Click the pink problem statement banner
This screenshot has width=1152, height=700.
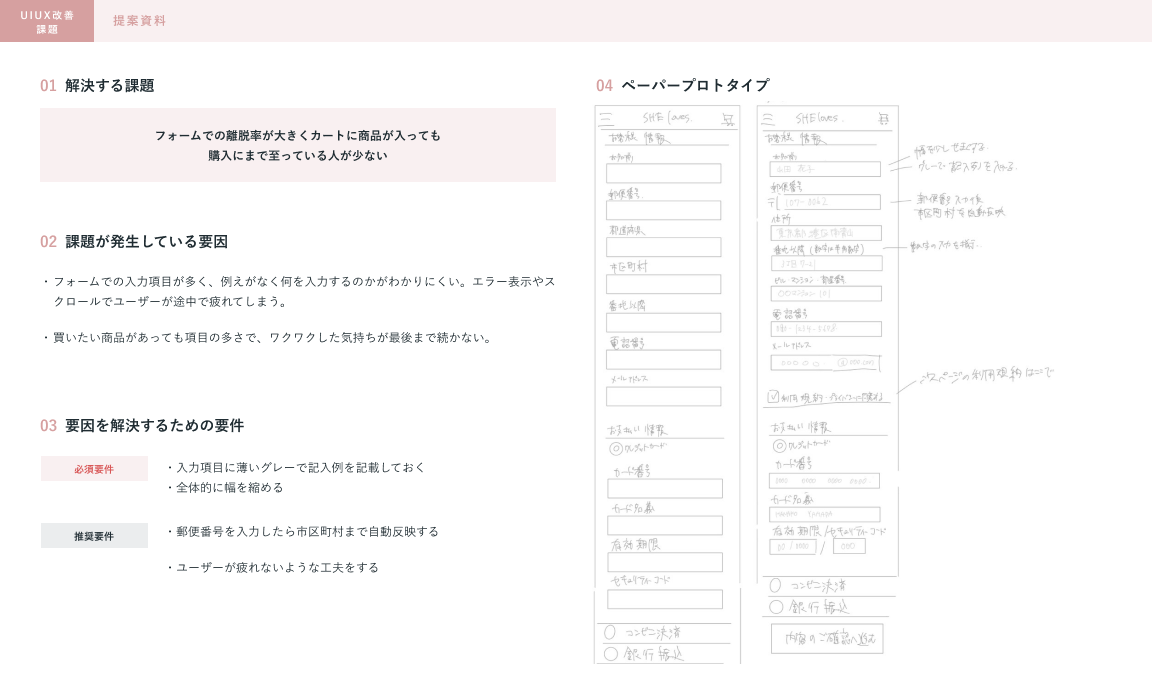[297, 145]
